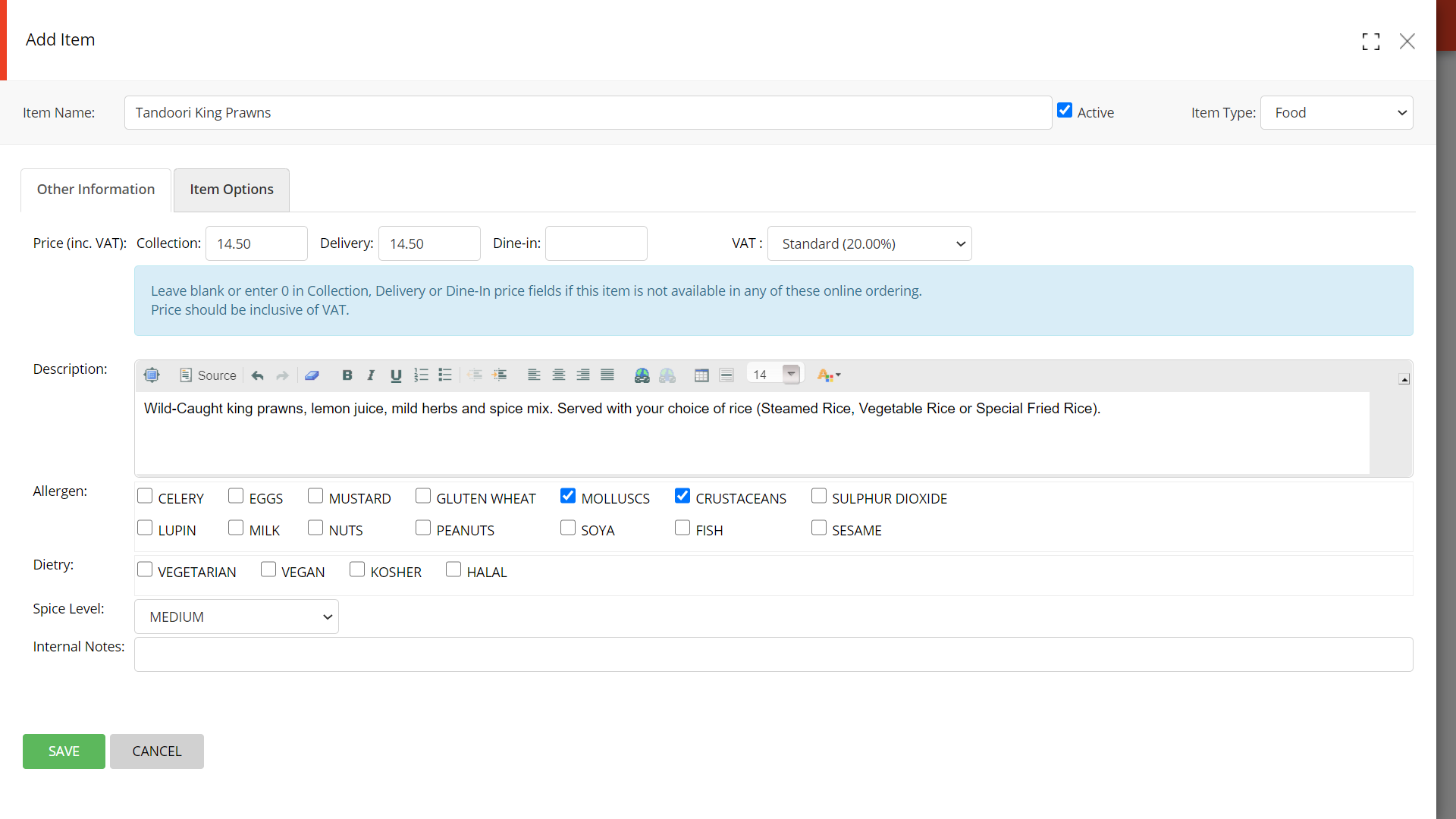Check the PEANUTS allergen

[423, 528]
